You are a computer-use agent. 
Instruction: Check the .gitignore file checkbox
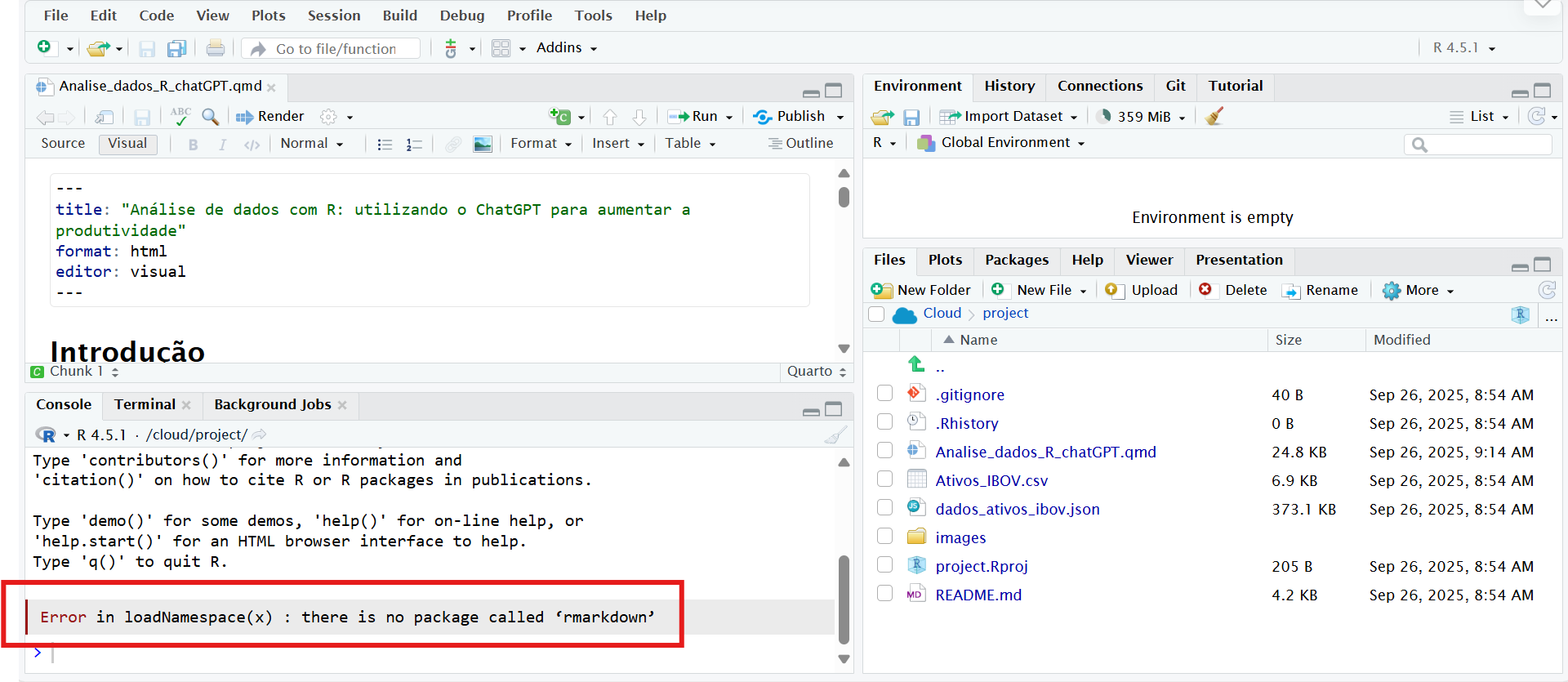[884, 393]
